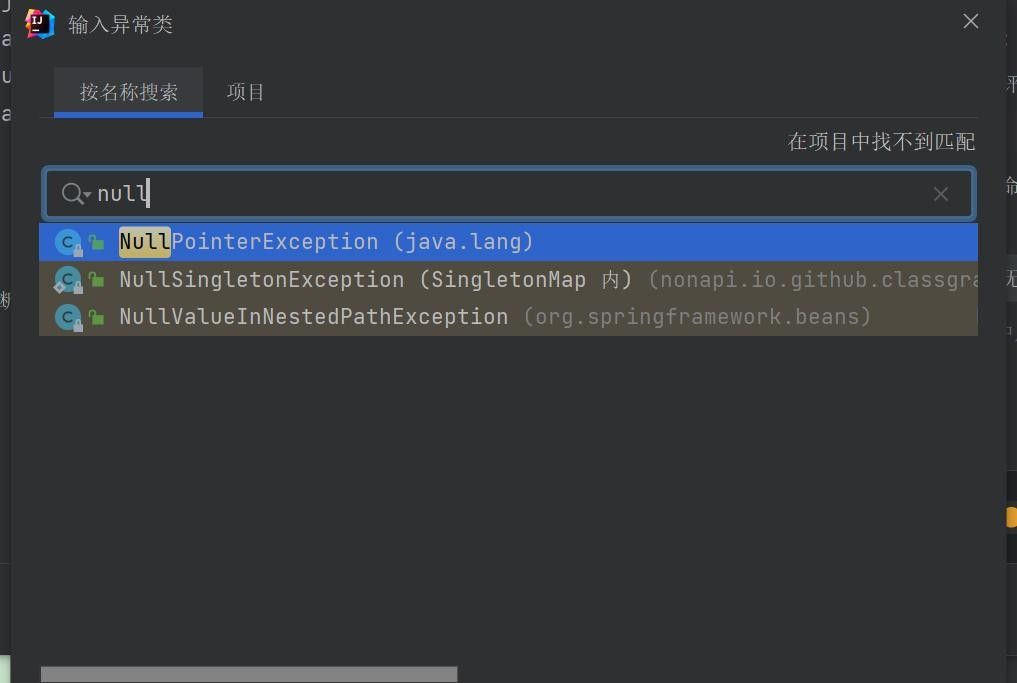The image size is (1017, 683).
Task: Close the 输入异常类 dialog
Action: (970, 21)
